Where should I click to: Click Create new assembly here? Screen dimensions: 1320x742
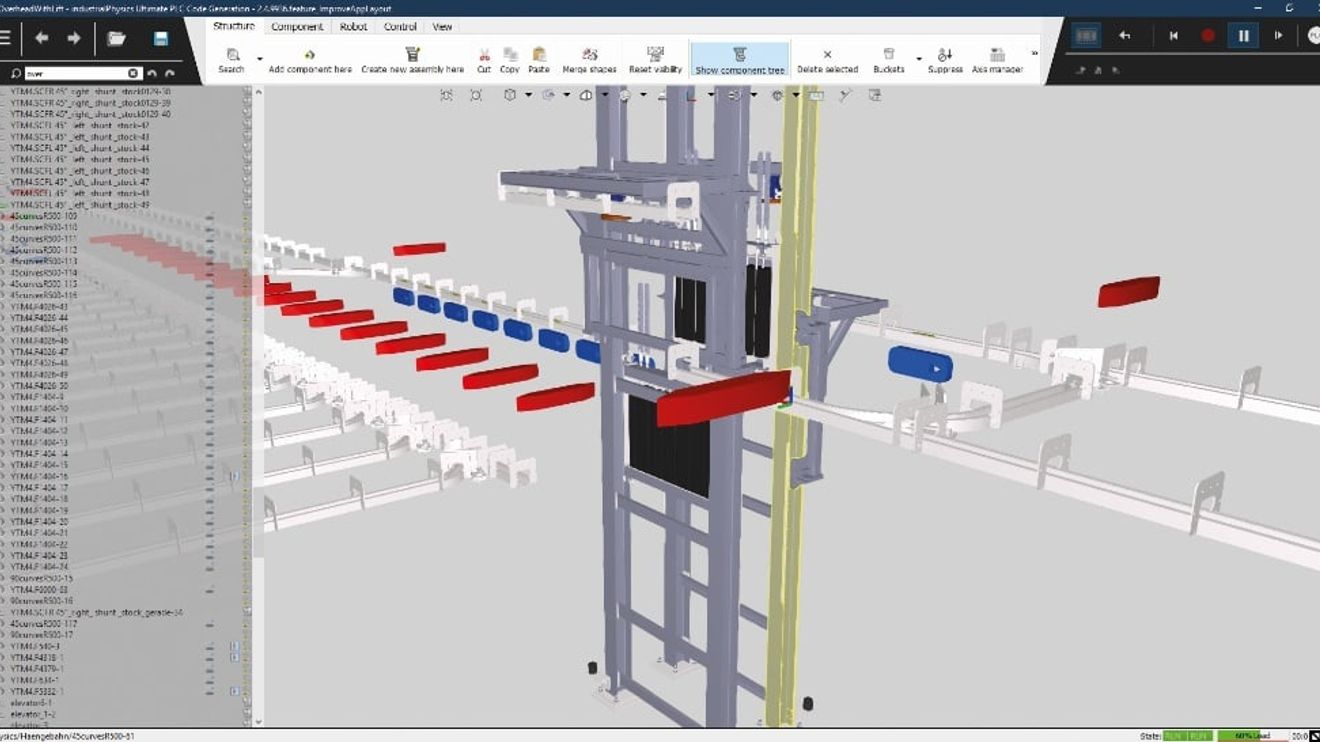412,60
